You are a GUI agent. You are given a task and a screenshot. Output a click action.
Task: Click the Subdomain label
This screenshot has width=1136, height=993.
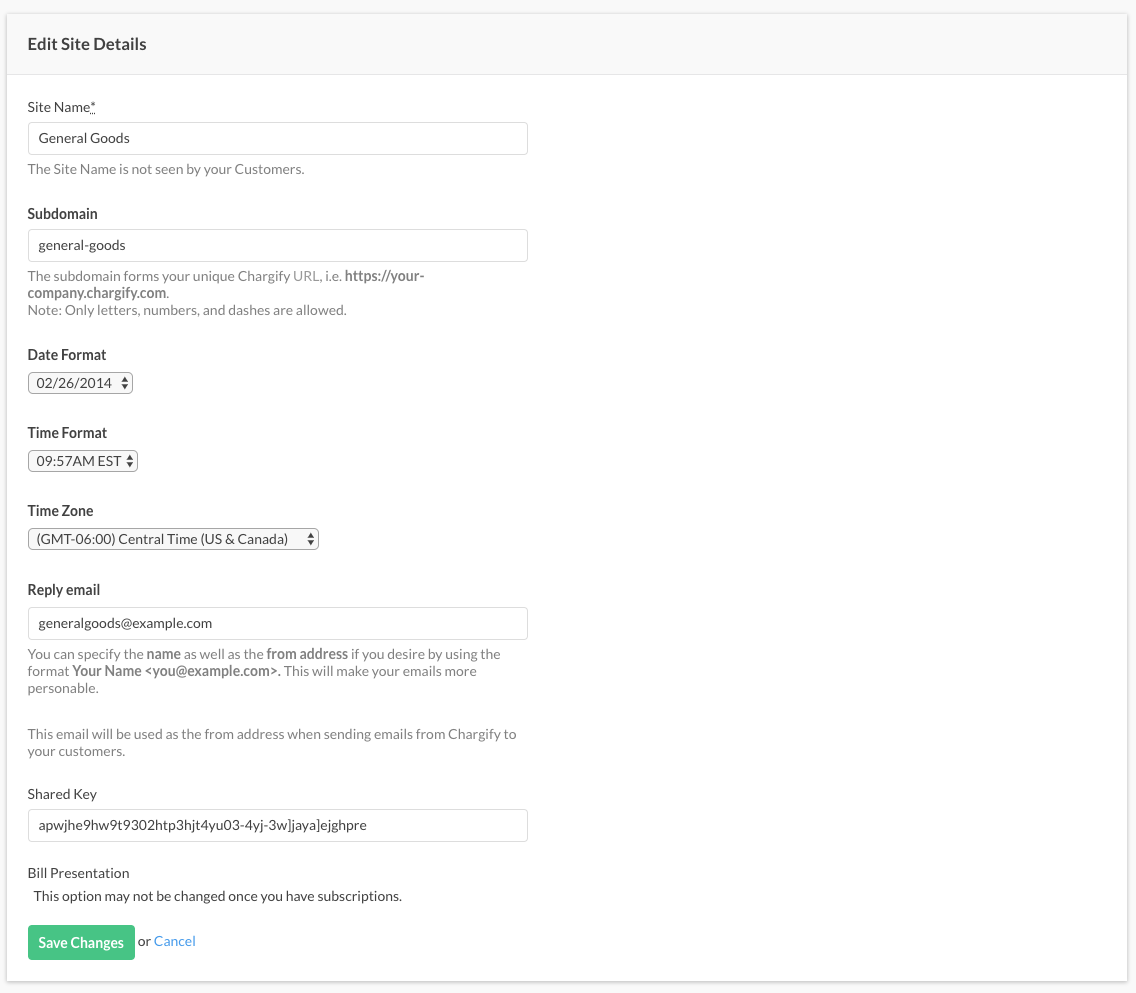pos(62,213)
